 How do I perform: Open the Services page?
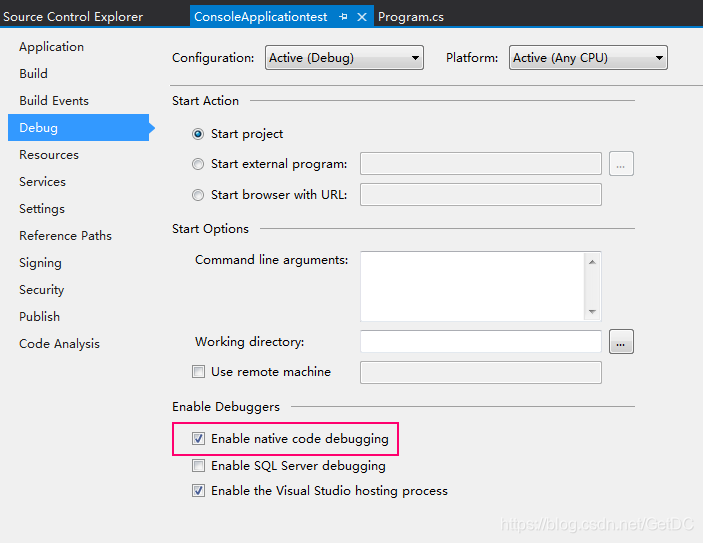point(43,182)
